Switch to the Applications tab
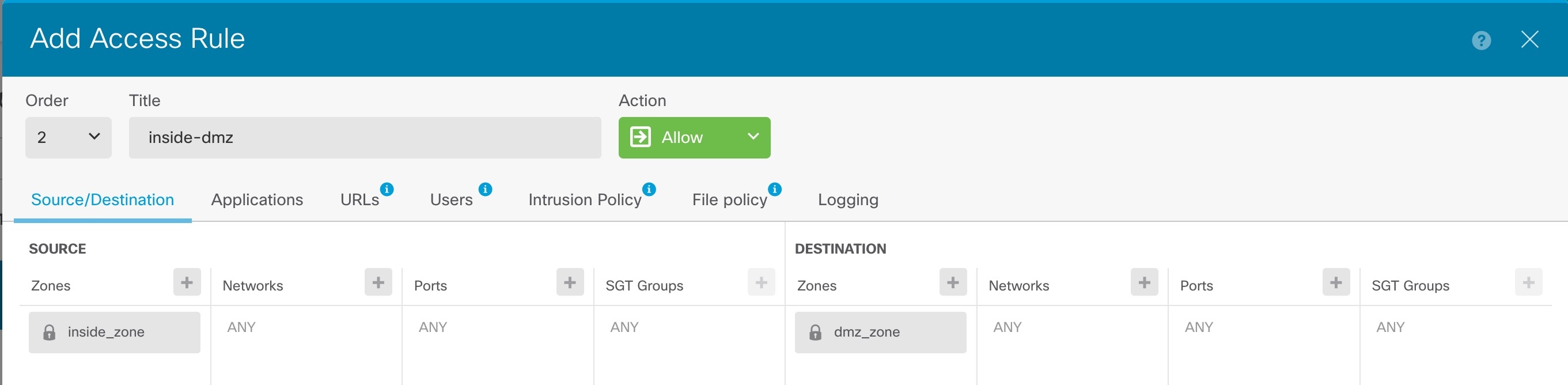Image resolution: width=1568 pixels, height=385 pixels. coord(257,200)
